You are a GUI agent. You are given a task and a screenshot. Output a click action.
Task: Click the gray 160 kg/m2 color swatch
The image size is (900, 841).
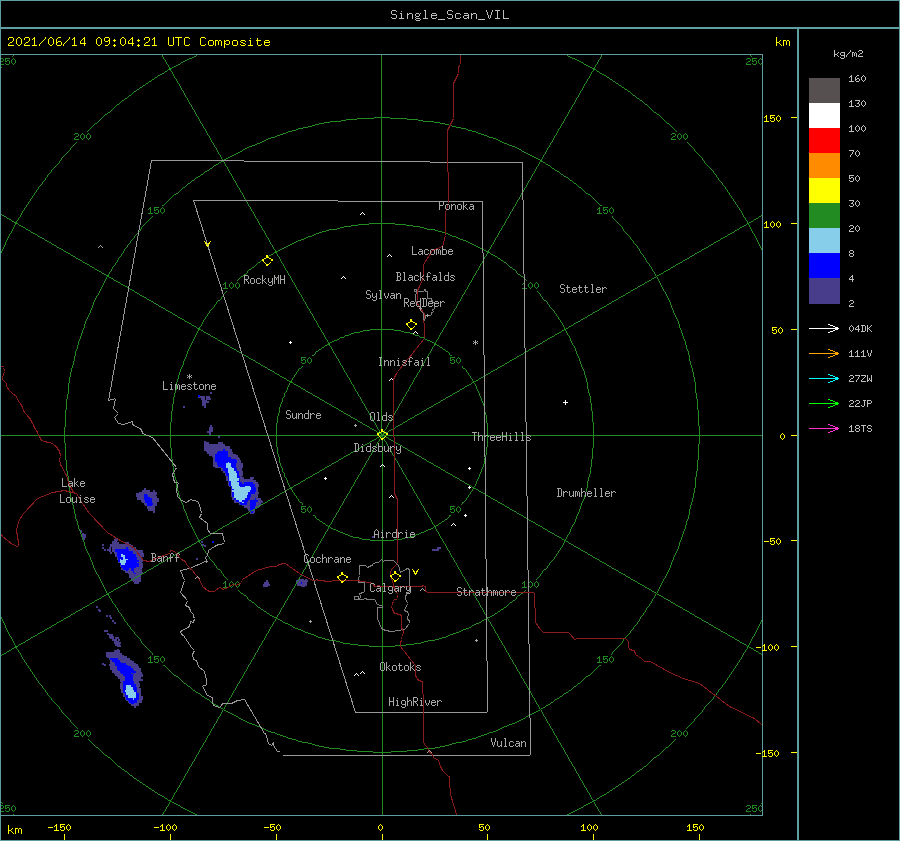[824, 91]
